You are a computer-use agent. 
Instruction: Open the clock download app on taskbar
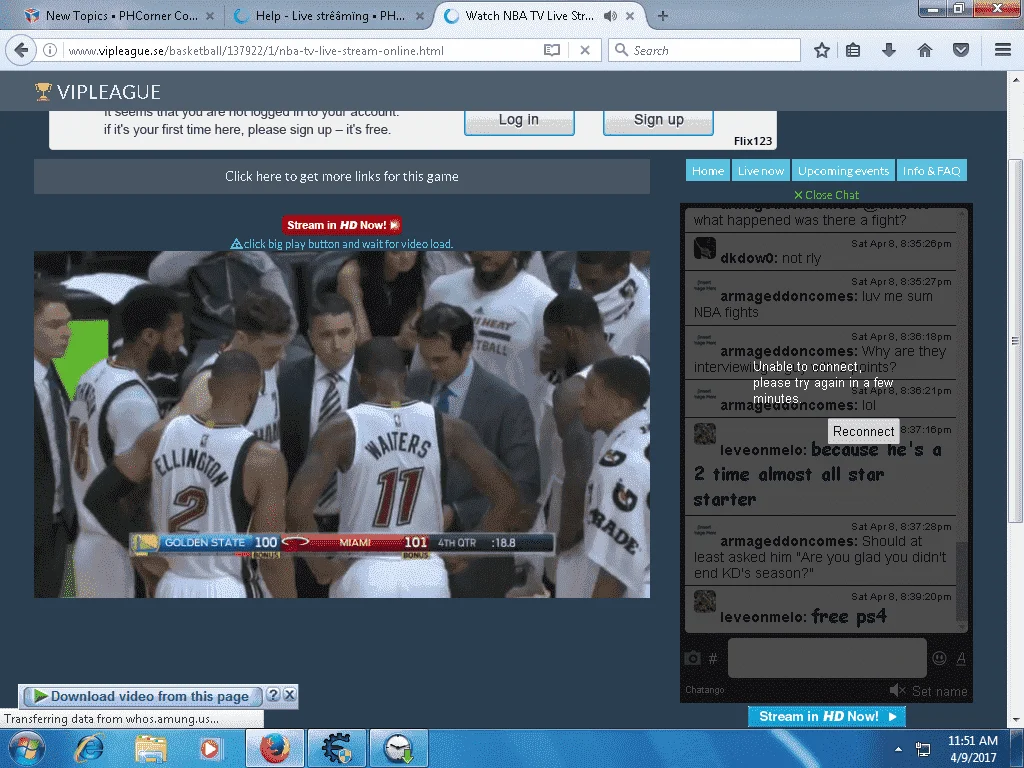click(x=398, y=748)
